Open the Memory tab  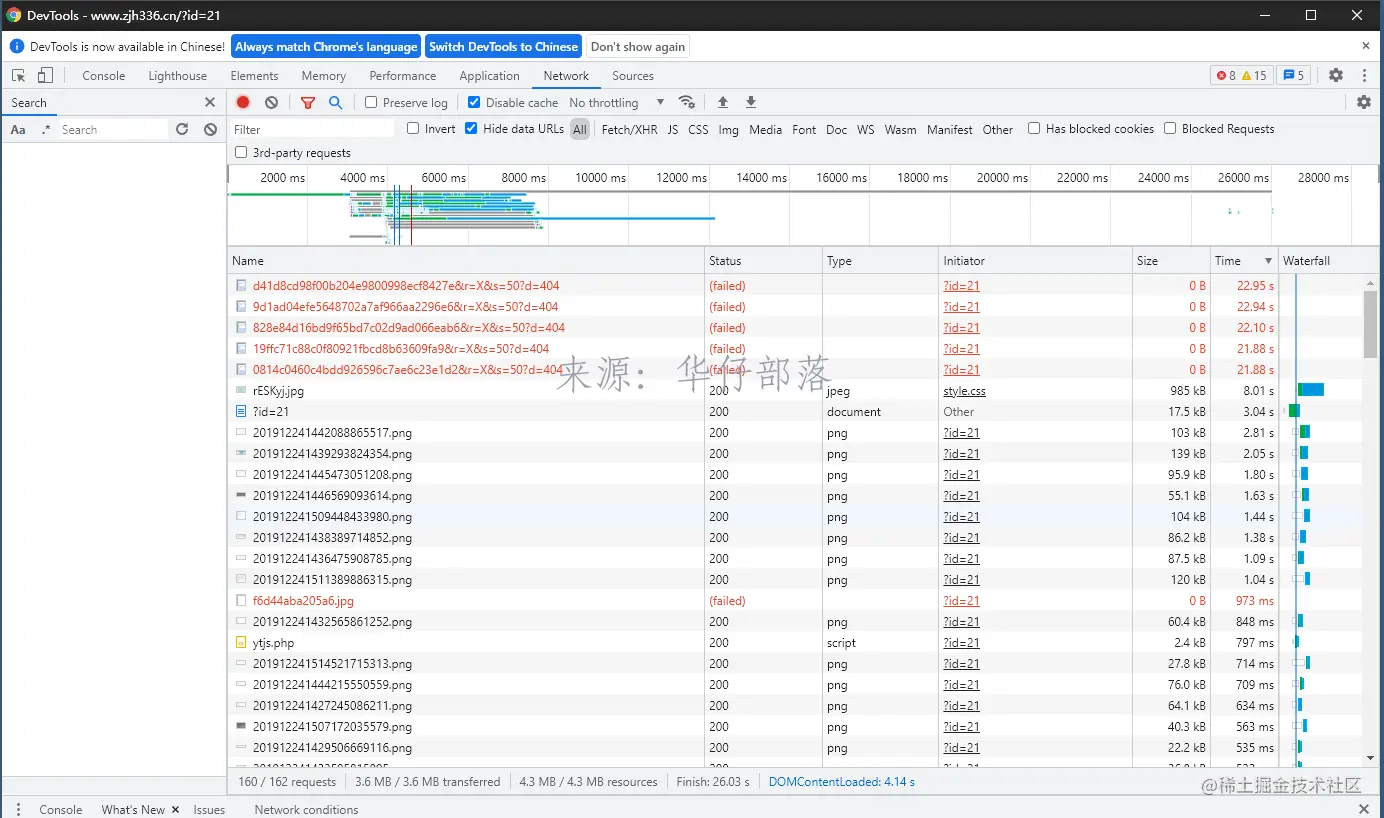click(324, 76)
